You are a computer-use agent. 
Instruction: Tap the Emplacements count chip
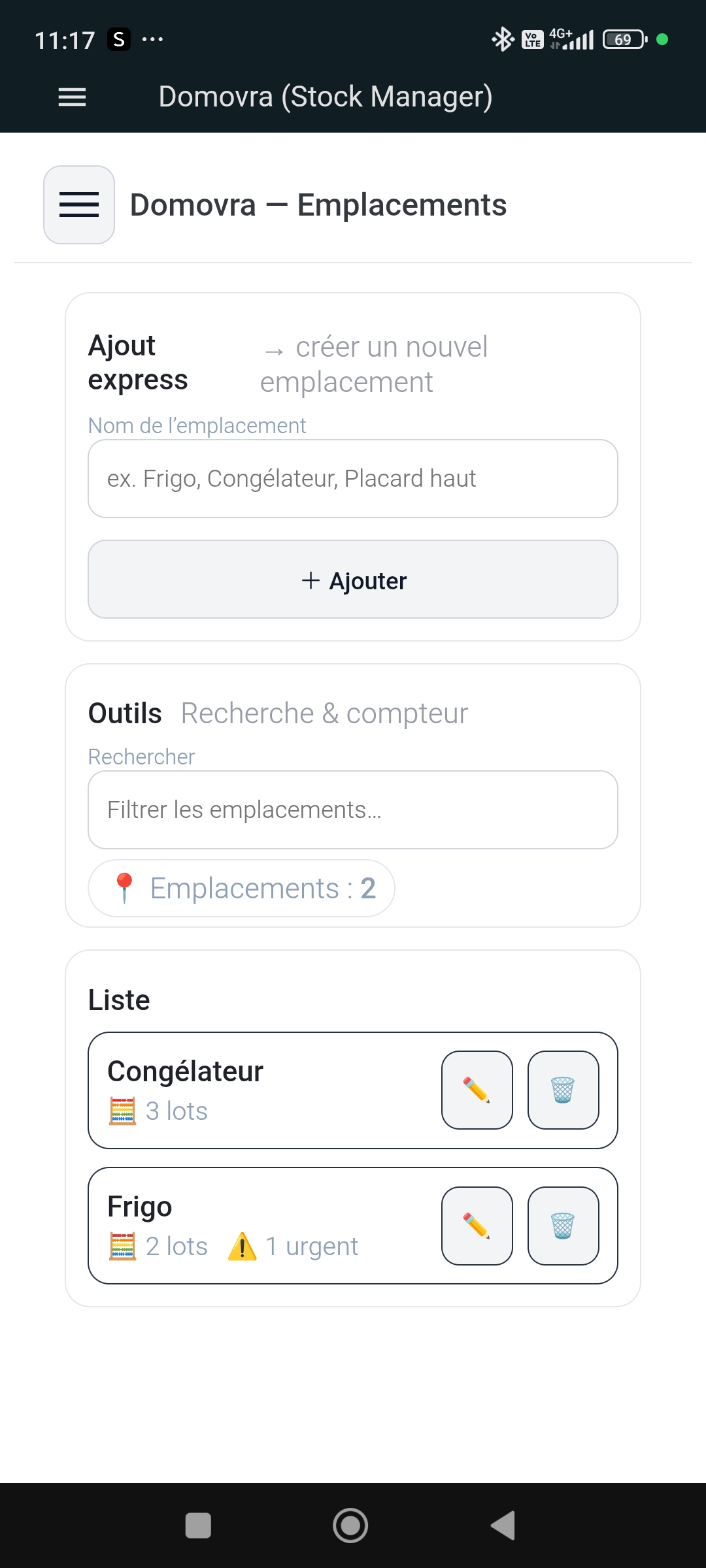(x=241, y=889)
